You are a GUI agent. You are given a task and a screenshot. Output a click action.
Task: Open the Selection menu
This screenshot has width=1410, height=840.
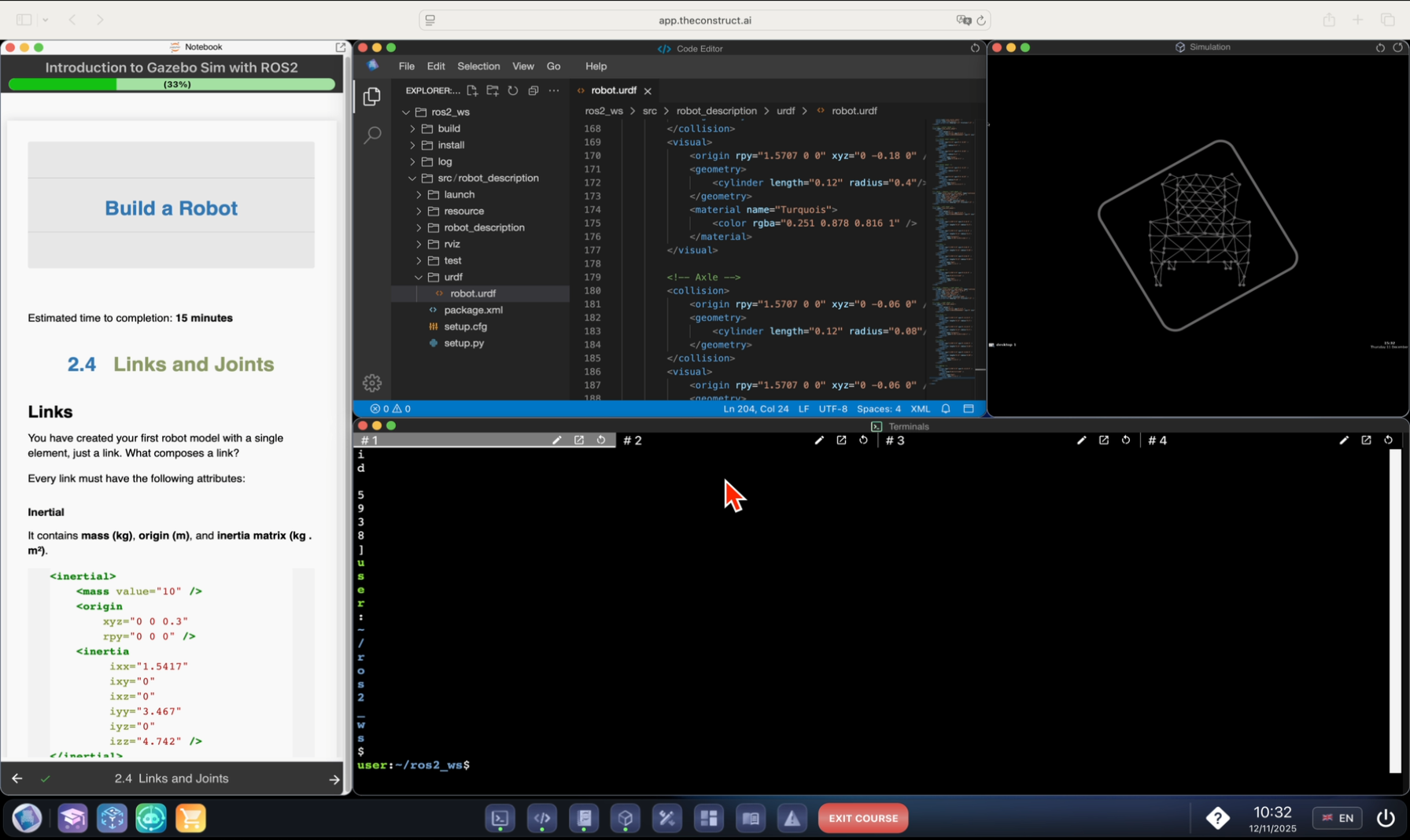pos(478,66)
